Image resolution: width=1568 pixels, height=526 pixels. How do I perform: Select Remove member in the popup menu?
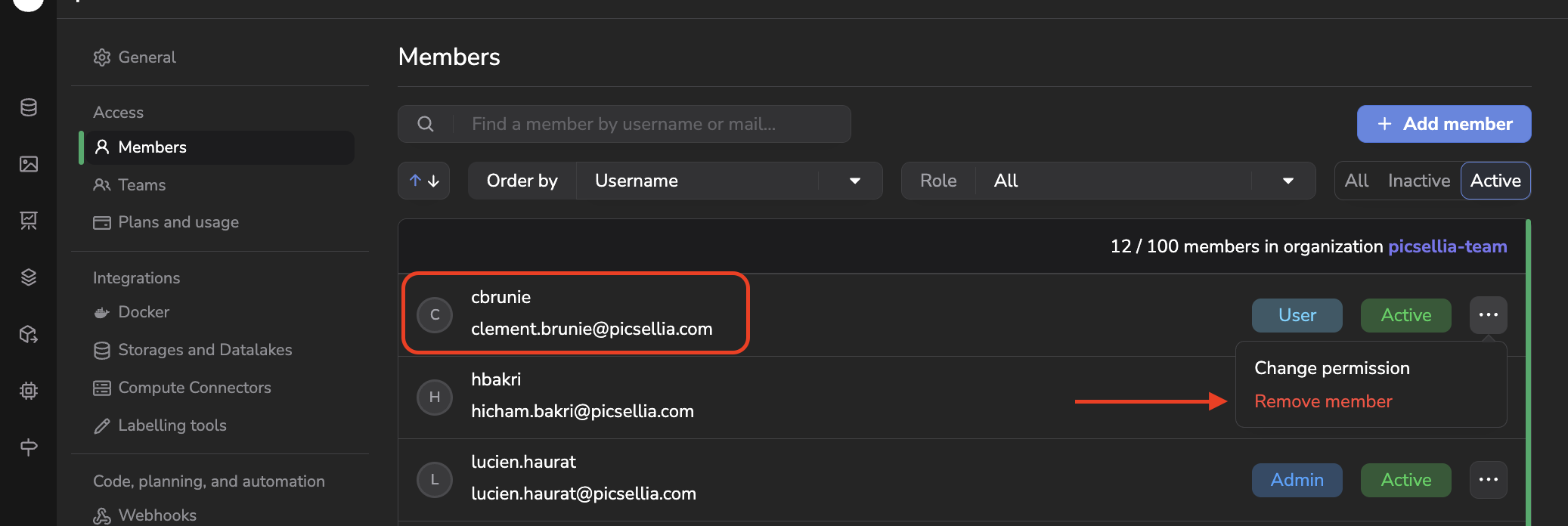point(1323,401)
